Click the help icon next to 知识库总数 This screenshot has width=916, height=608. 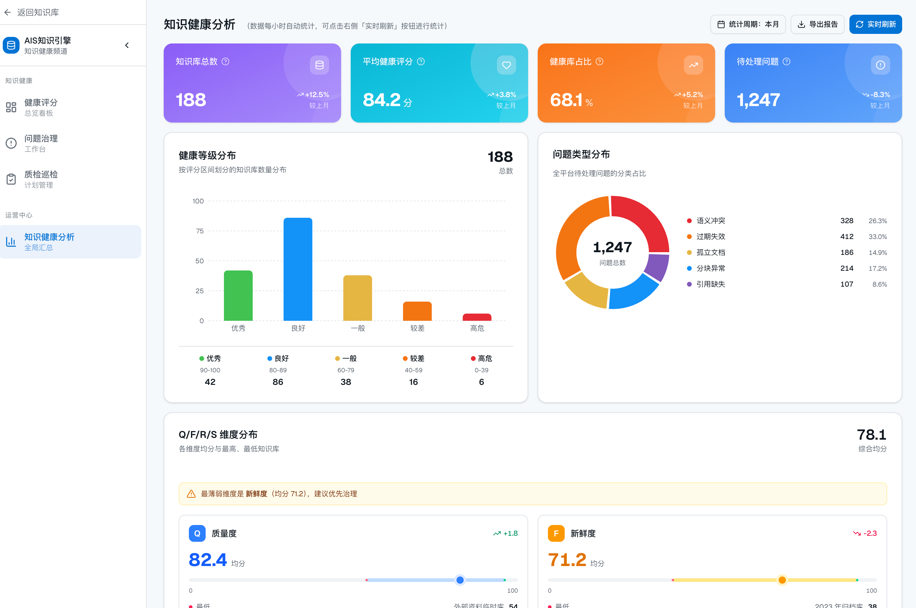225,61
